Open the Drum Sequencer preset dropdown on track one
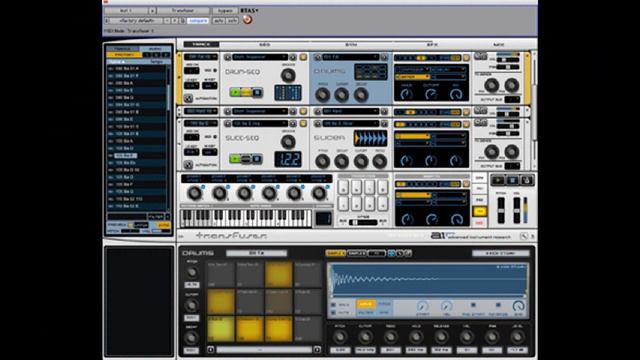 point(260,57)
